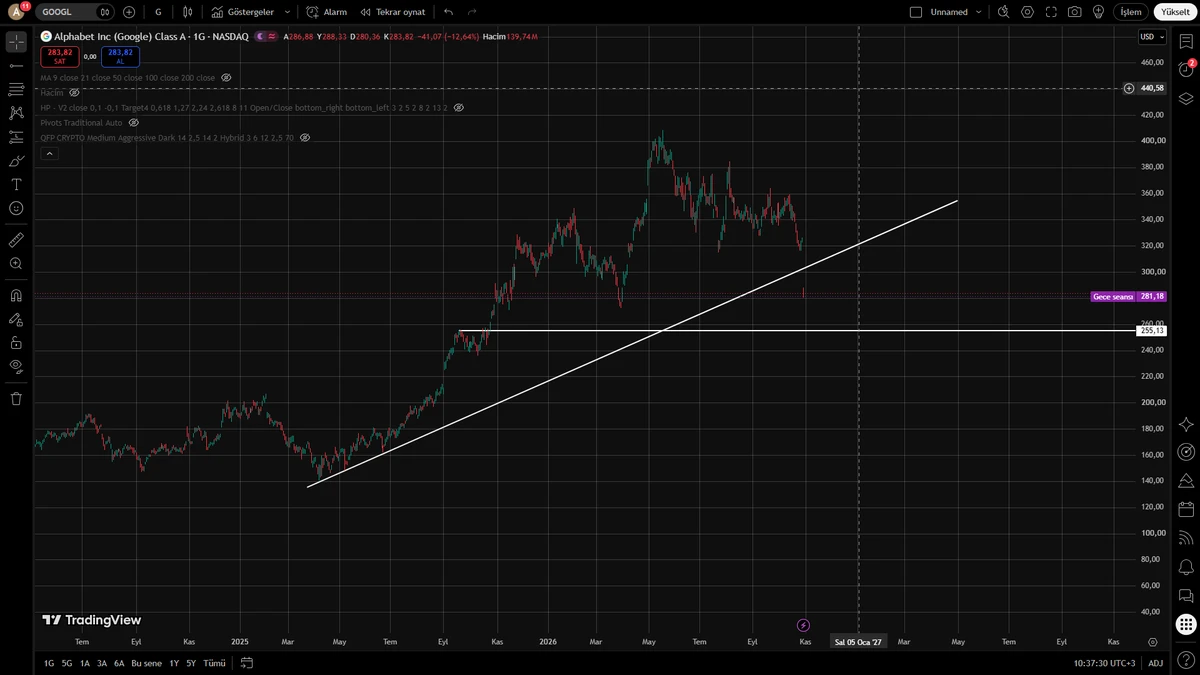Open the candlestick chart type menu
Screen dimensions: 1200x675
(x=187, y=12)
